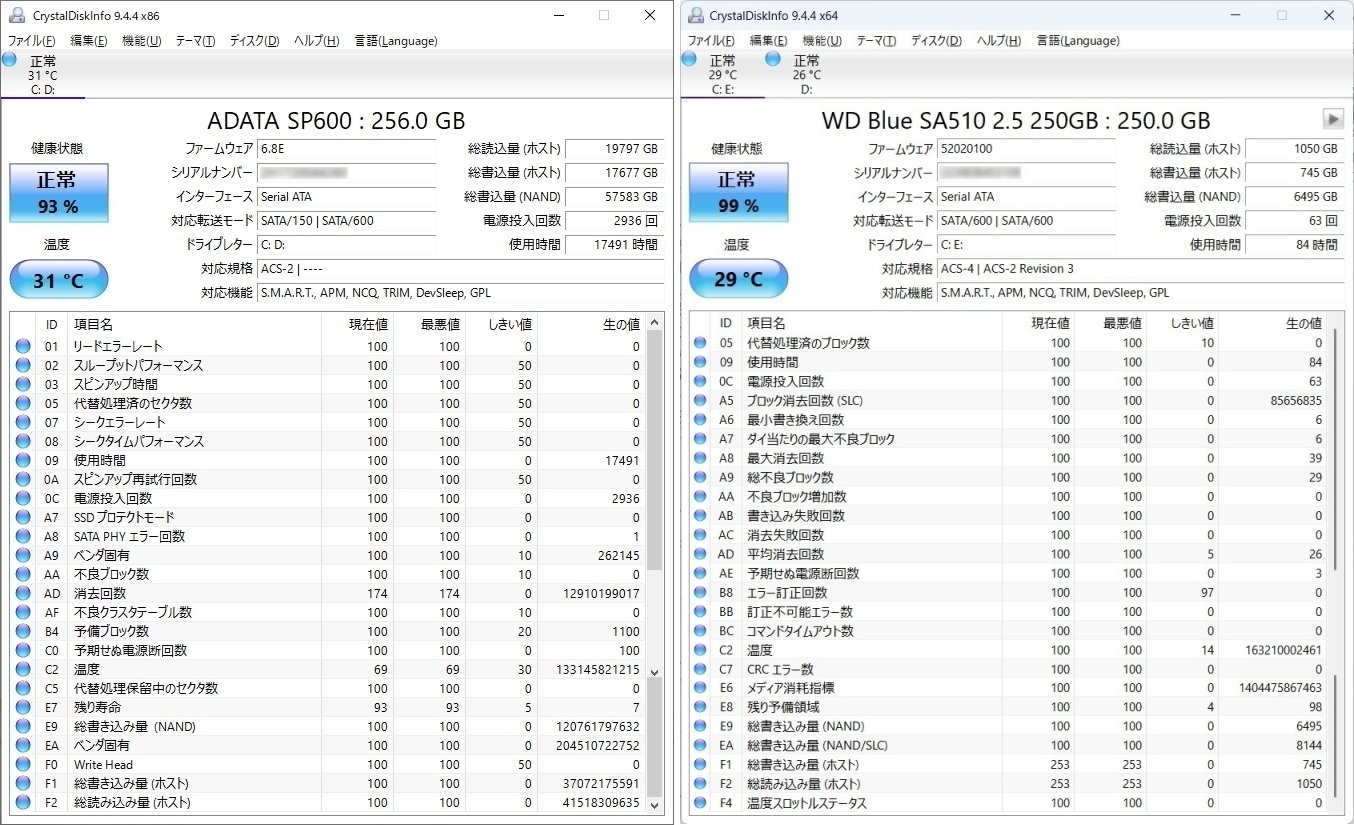1354x825 pixels.
Task: Open 編集 menu in x64 window
Action: coord(768,41)
